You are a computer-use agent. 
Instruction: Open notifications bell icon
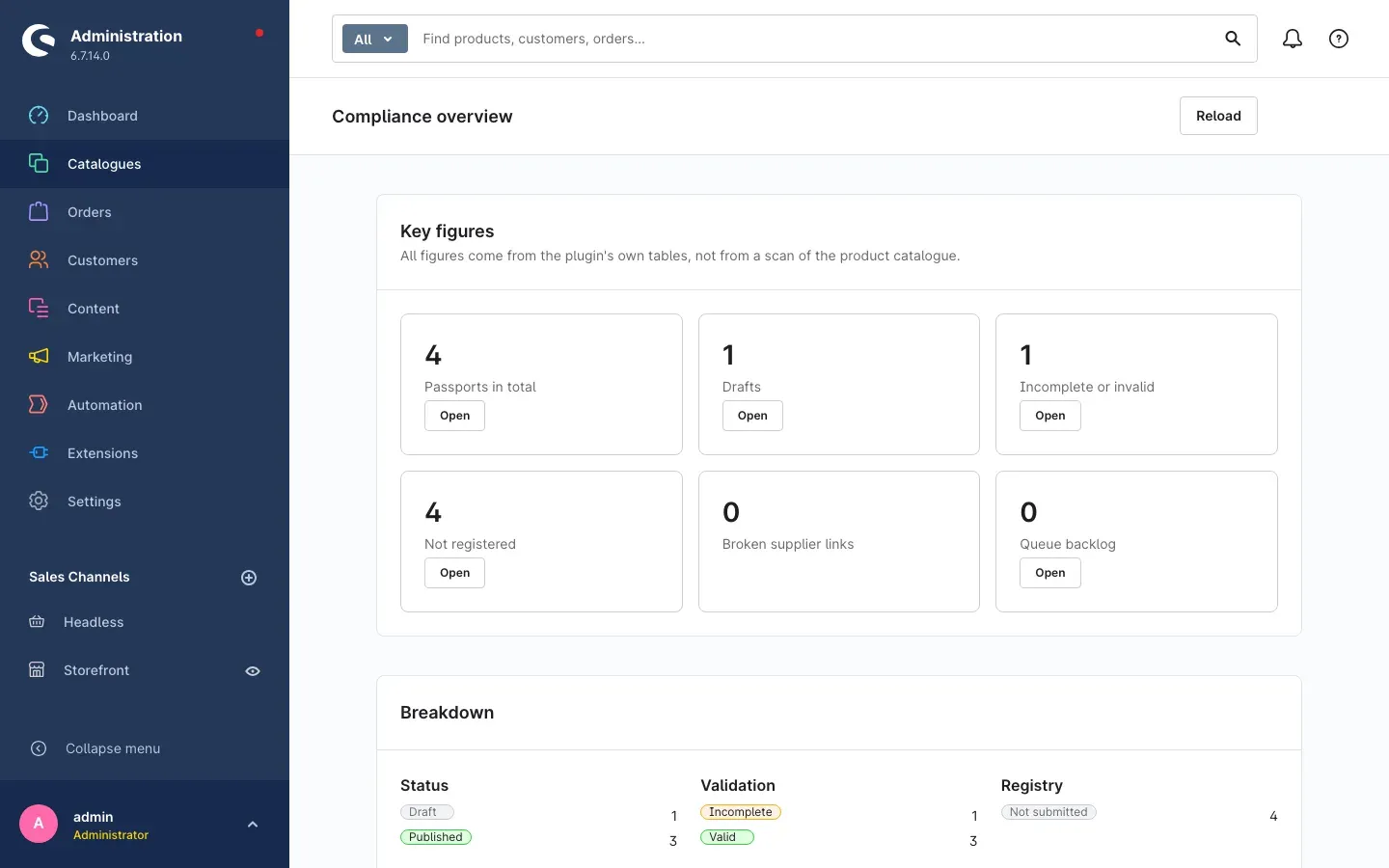click(1293, 39)
